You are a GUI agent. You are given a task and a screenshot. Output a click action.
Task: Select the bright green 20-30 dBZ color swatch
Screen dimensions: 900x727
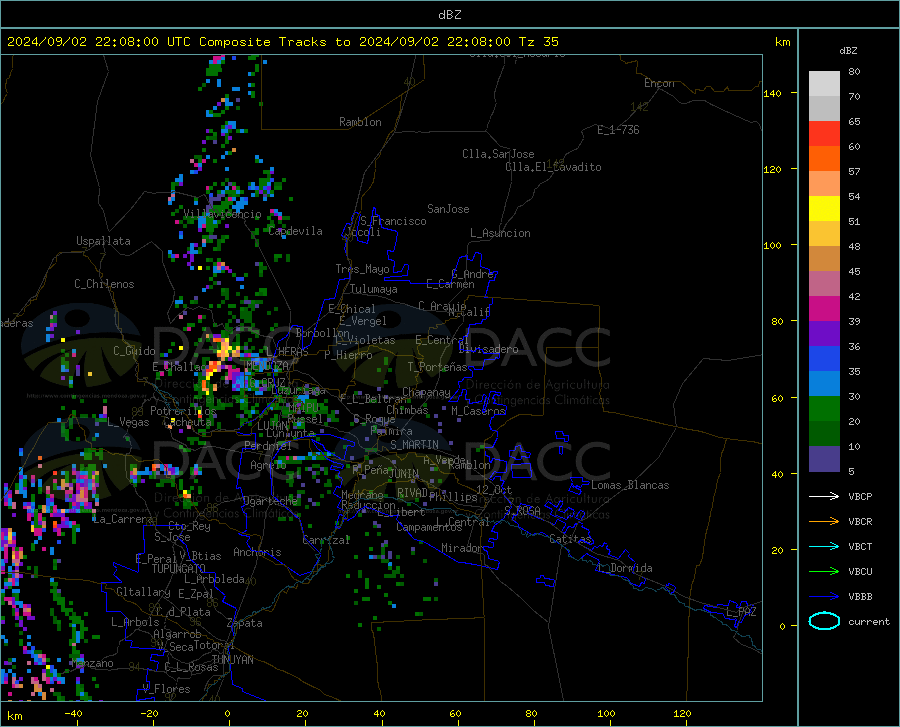coord(824,409)
